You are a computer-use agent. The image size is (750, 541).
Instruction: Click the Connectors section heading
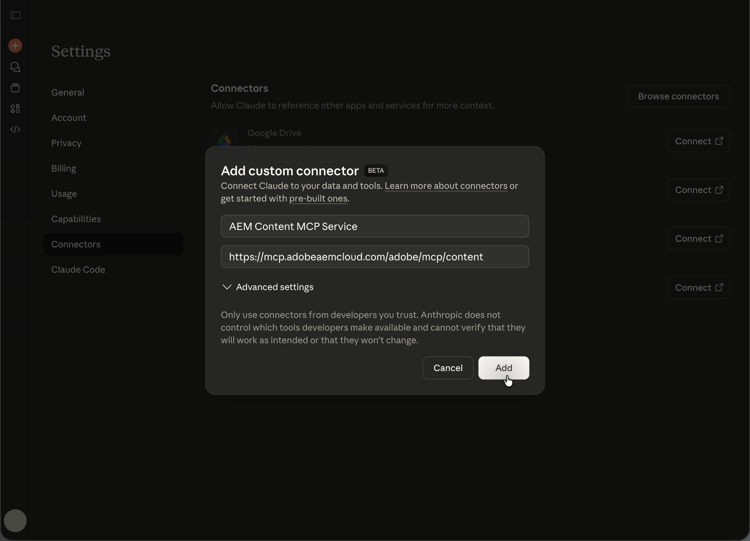[239, 88]
